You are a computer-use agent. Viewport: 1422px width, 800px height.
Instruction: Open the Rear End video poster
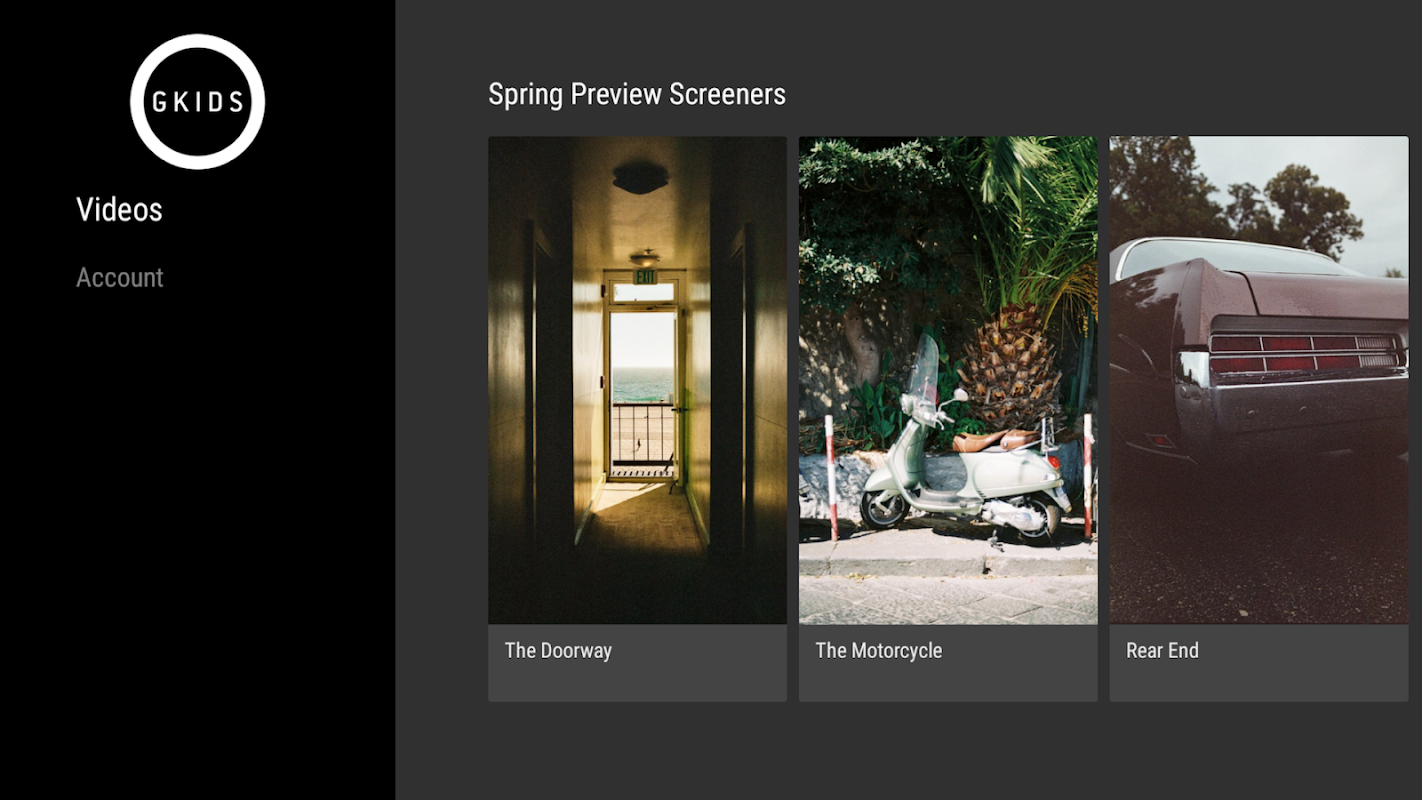coord(1258,380)
